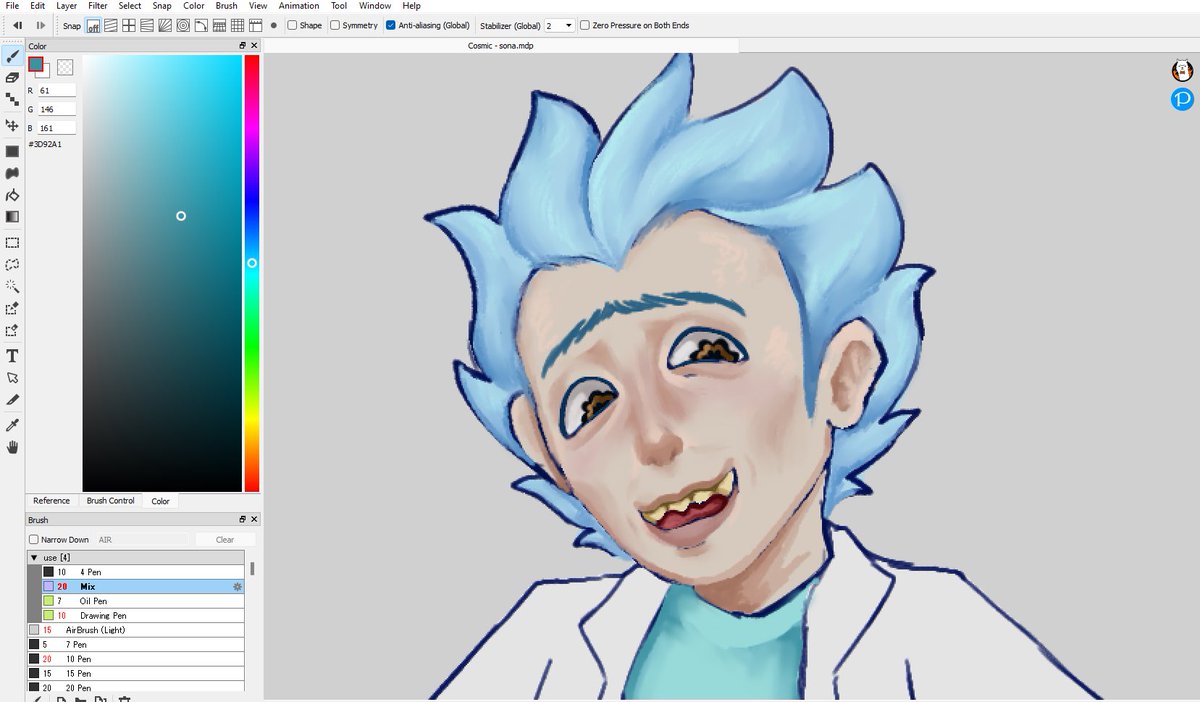Image resolution: width=1200 pixels, height=702 pixels.
Task: Enable the radial snap
Action: 165,25
